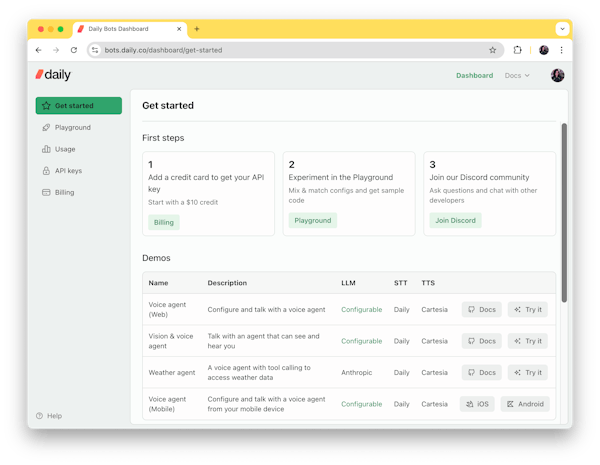
Task: Open Docs for Weather agent
Action: coord(482,372)
